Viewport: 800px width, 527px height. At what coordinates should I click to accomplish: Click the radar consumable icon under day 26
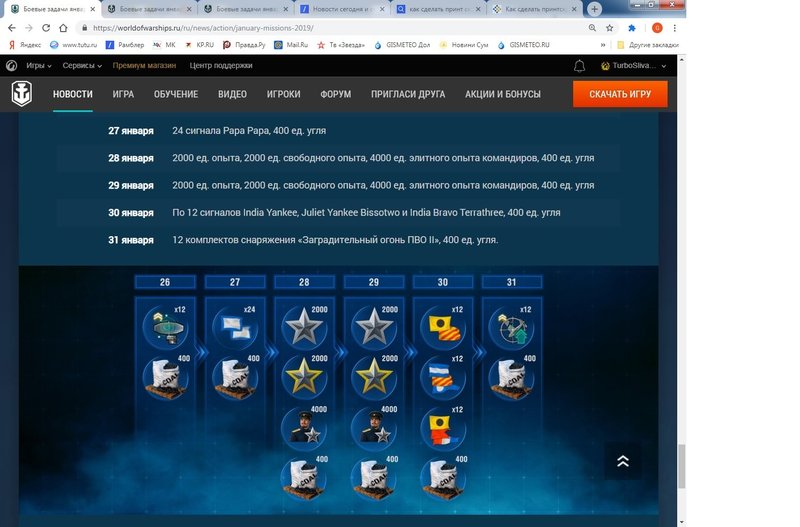(x=166, y=327)
